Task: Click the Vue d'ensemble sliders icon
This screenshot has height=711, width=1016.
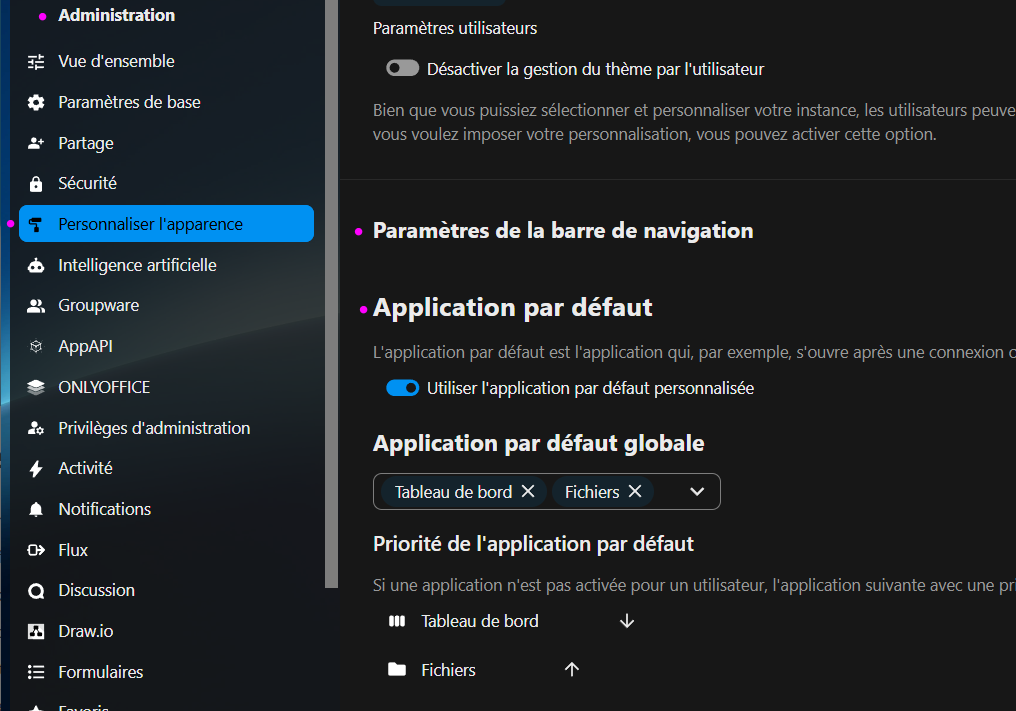Action: click(36, 62)
